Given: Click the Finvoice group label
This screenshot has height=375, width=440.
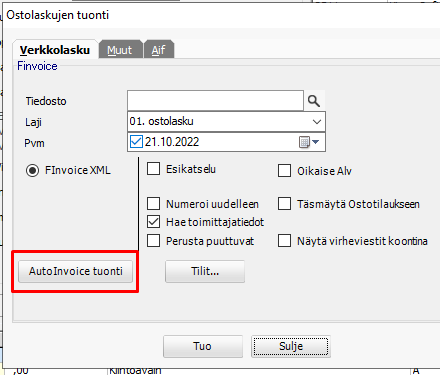Looking at the screenshot, I should click(x=37, y=66).
